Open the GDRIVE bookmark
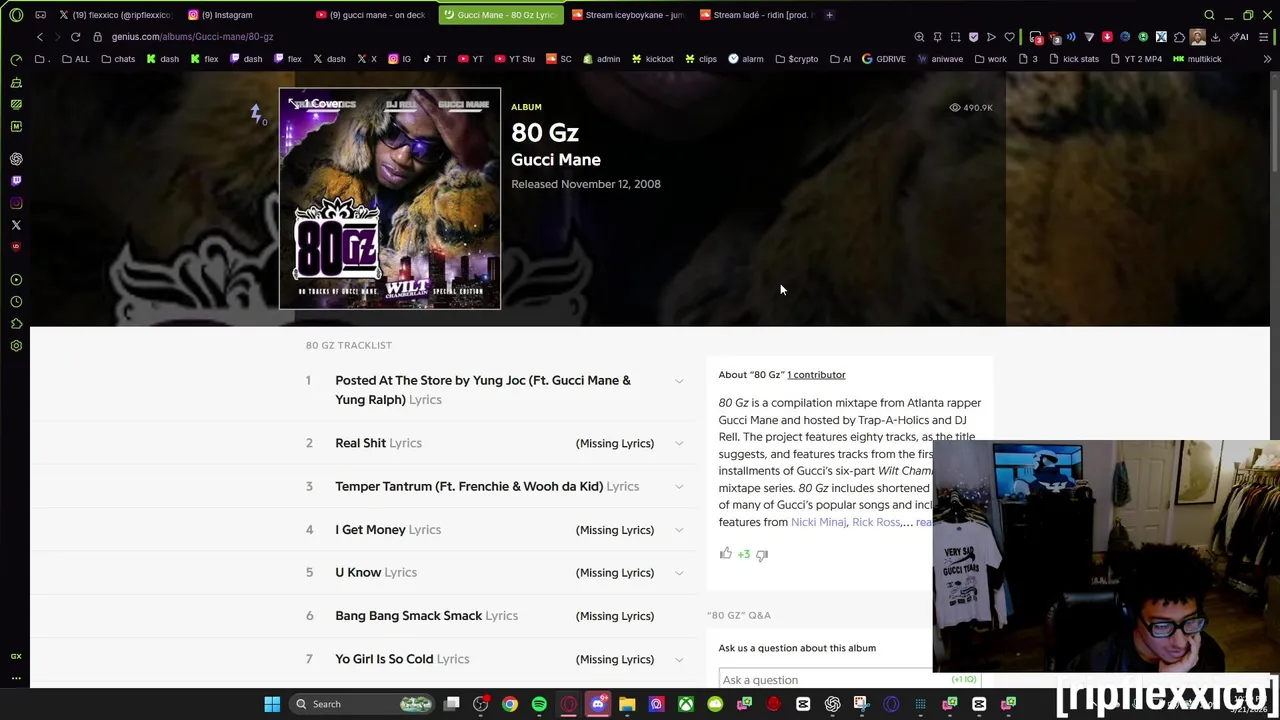 click(884, 59)
